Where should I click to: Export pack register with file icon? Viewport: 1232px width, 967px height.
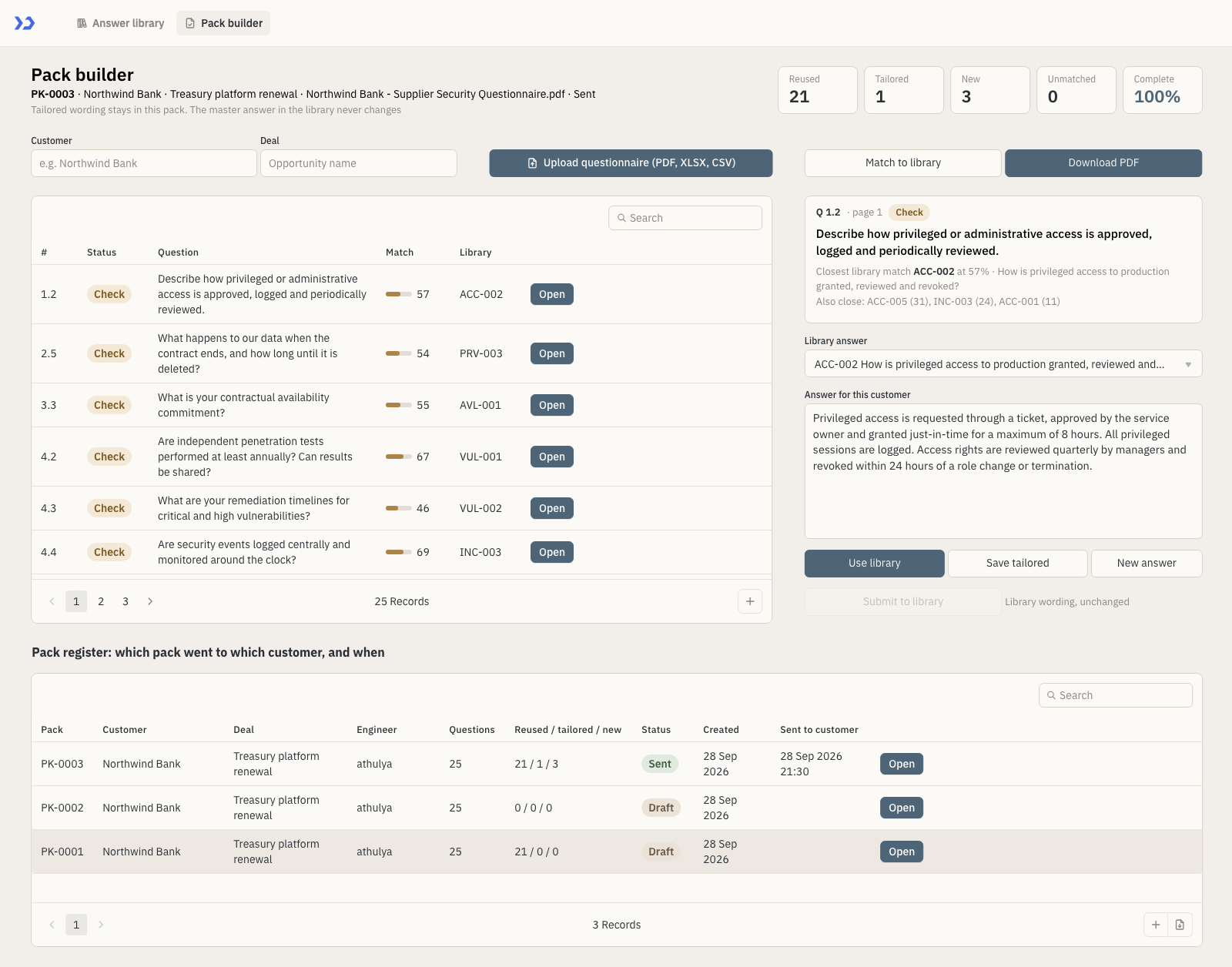(1180, 925)
